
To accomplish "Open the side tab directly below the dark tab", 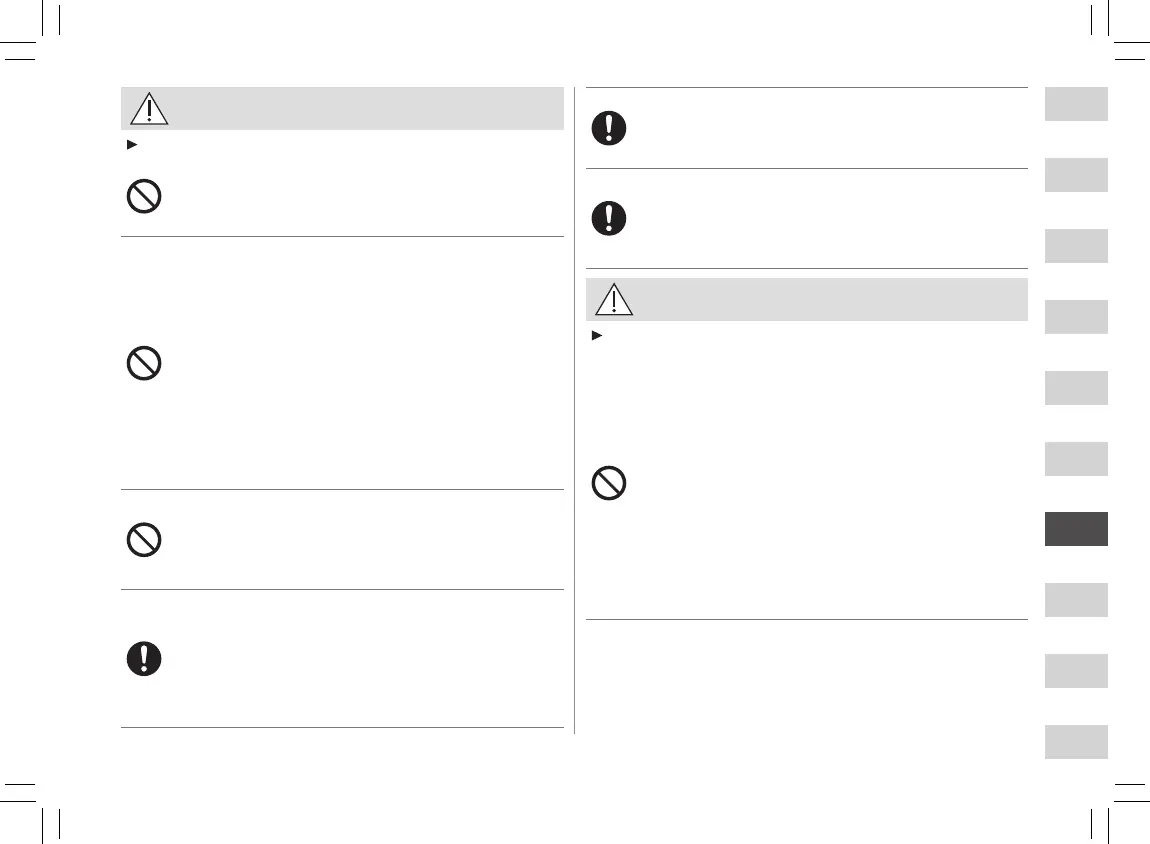I will (x=1076, y=600).
